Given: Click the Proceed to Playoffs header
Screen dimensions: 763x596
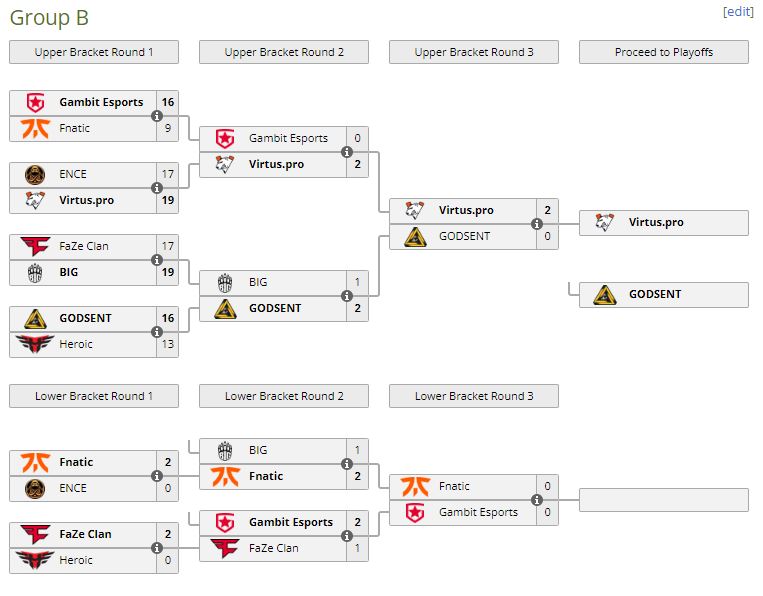Looking at the screenshot, I should pos(664,52).
